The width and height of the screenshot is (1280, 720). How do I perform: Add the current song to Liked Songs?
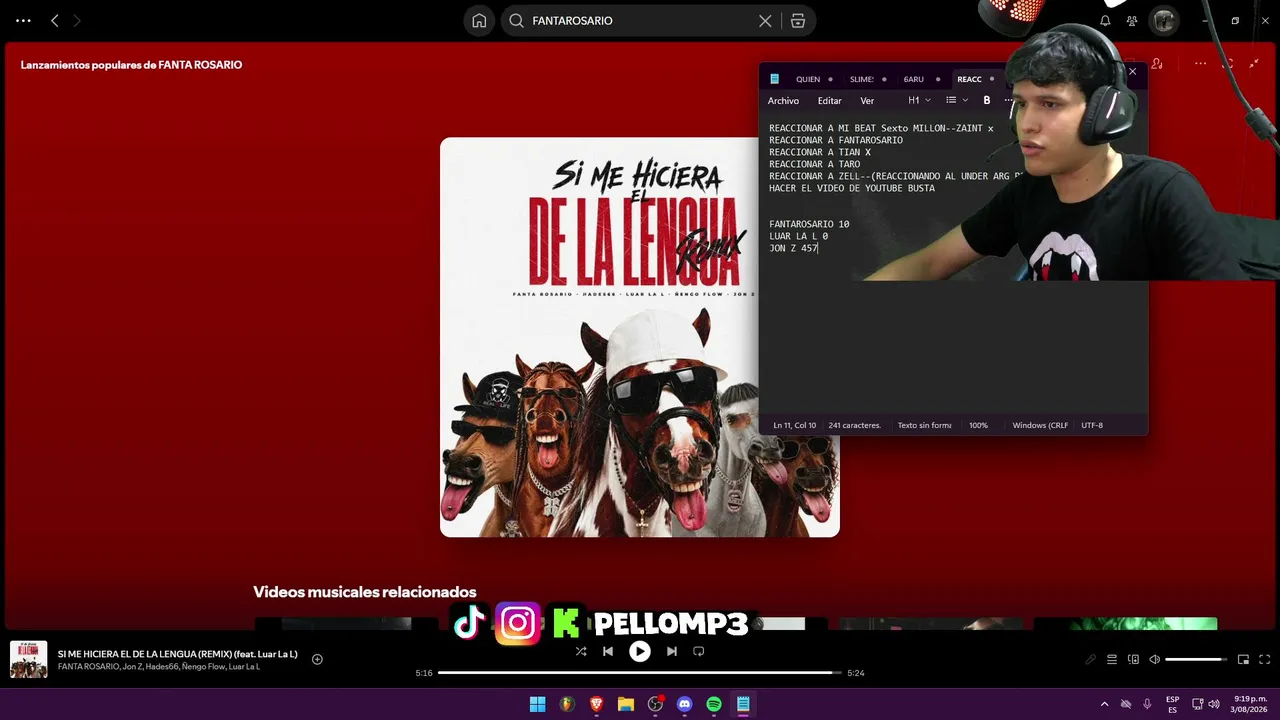[x=317, y=659]
